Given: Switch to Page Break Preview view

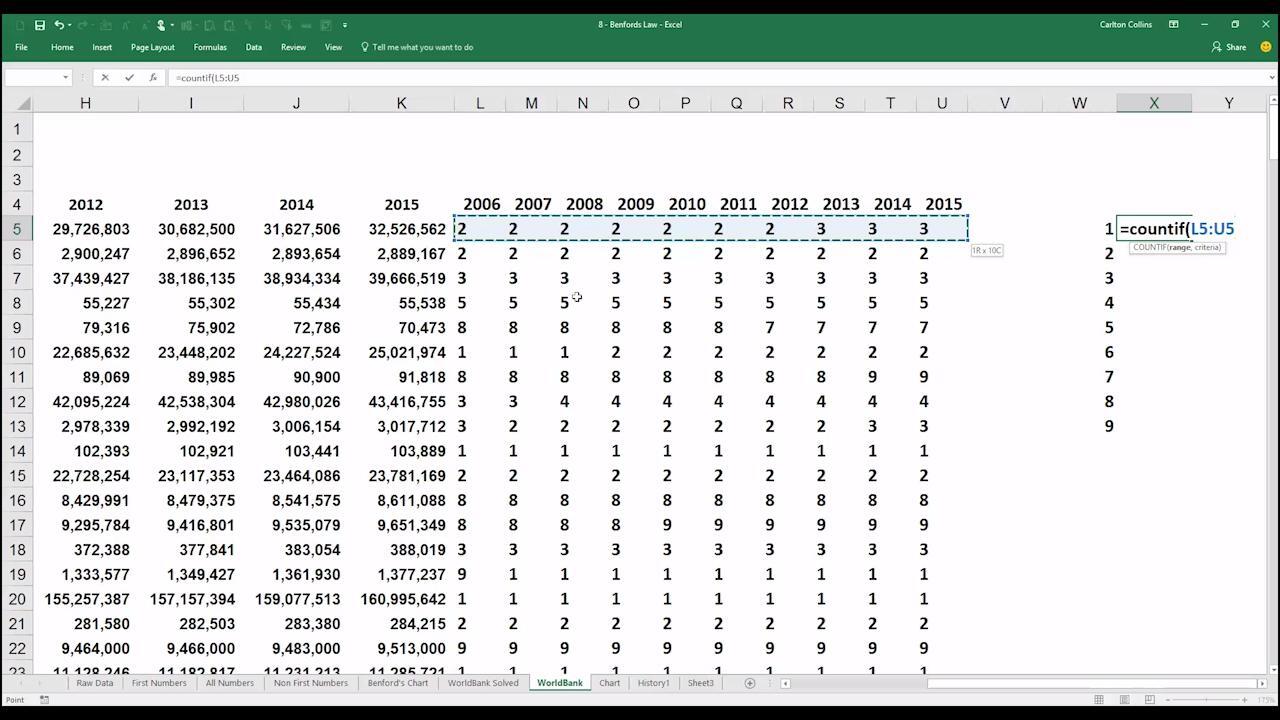Looking at the screenshot, I should (x=1149, y=700).
